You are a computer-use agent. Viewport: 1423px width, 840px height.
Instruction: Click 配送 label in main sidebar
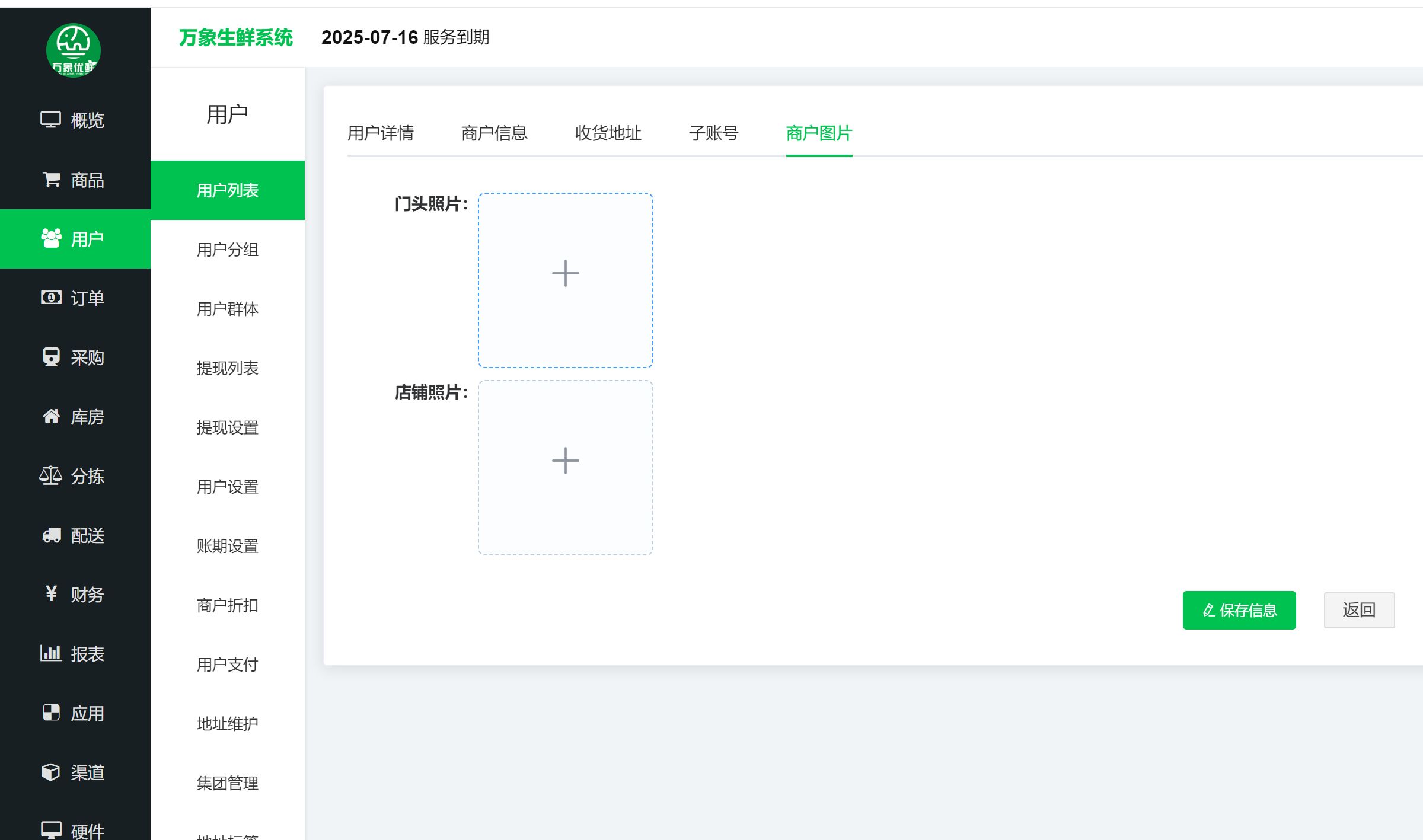click(x=88, y=535)
